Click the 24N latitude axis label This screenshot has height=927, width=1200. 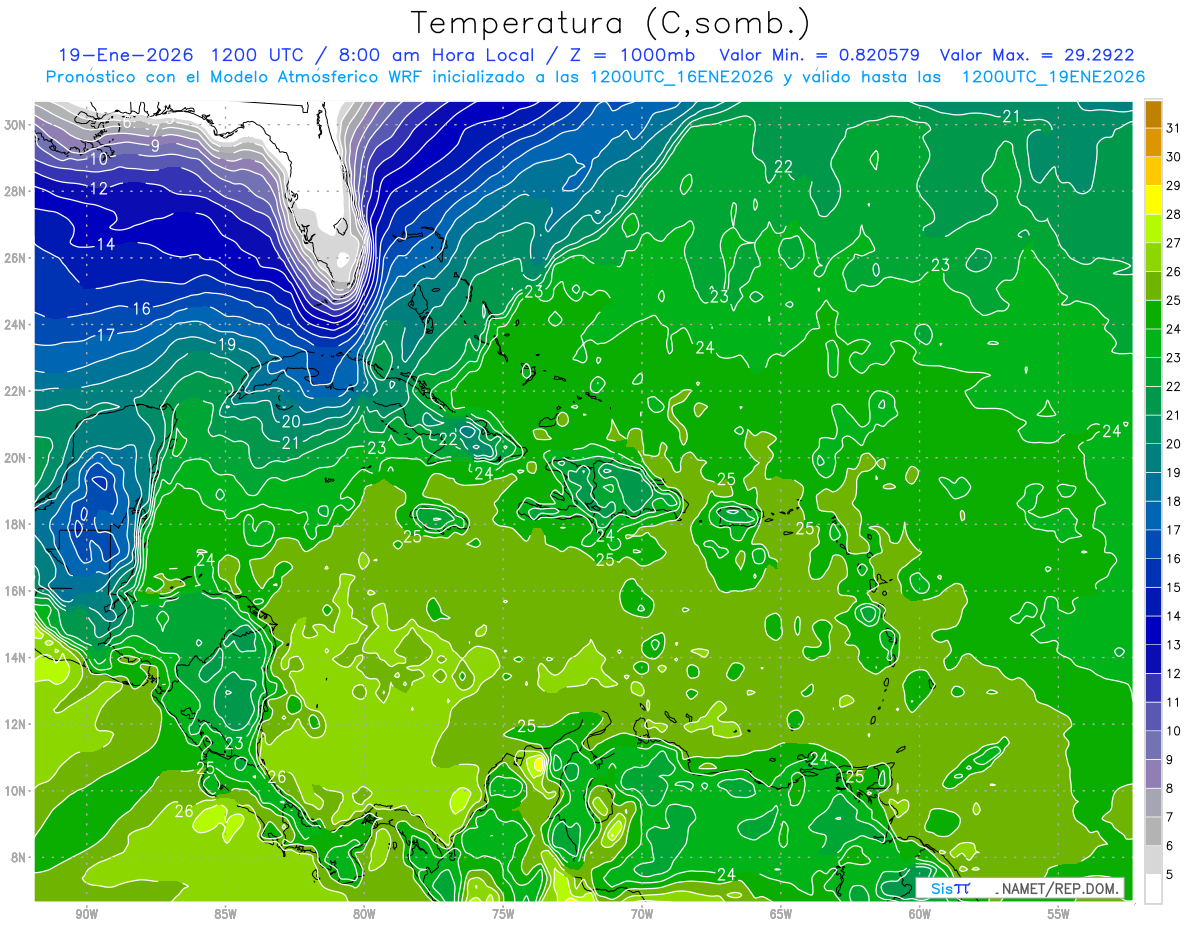click(15, 325)
